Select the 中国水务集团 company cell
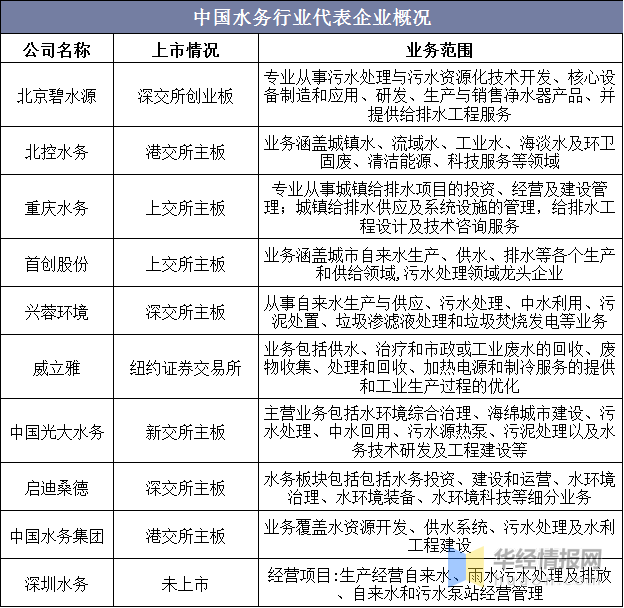The image size is (624, 608). 57,536
